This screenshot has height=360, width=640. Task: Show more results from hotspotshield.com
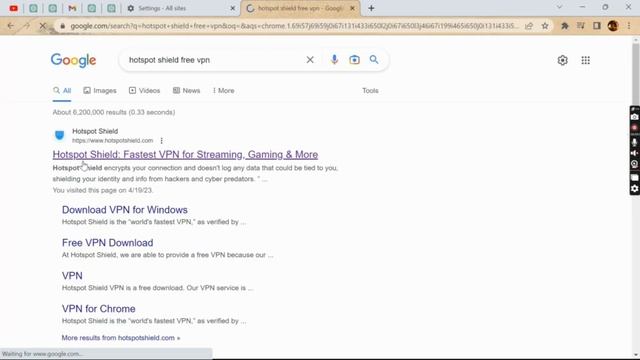pos(121,338)
